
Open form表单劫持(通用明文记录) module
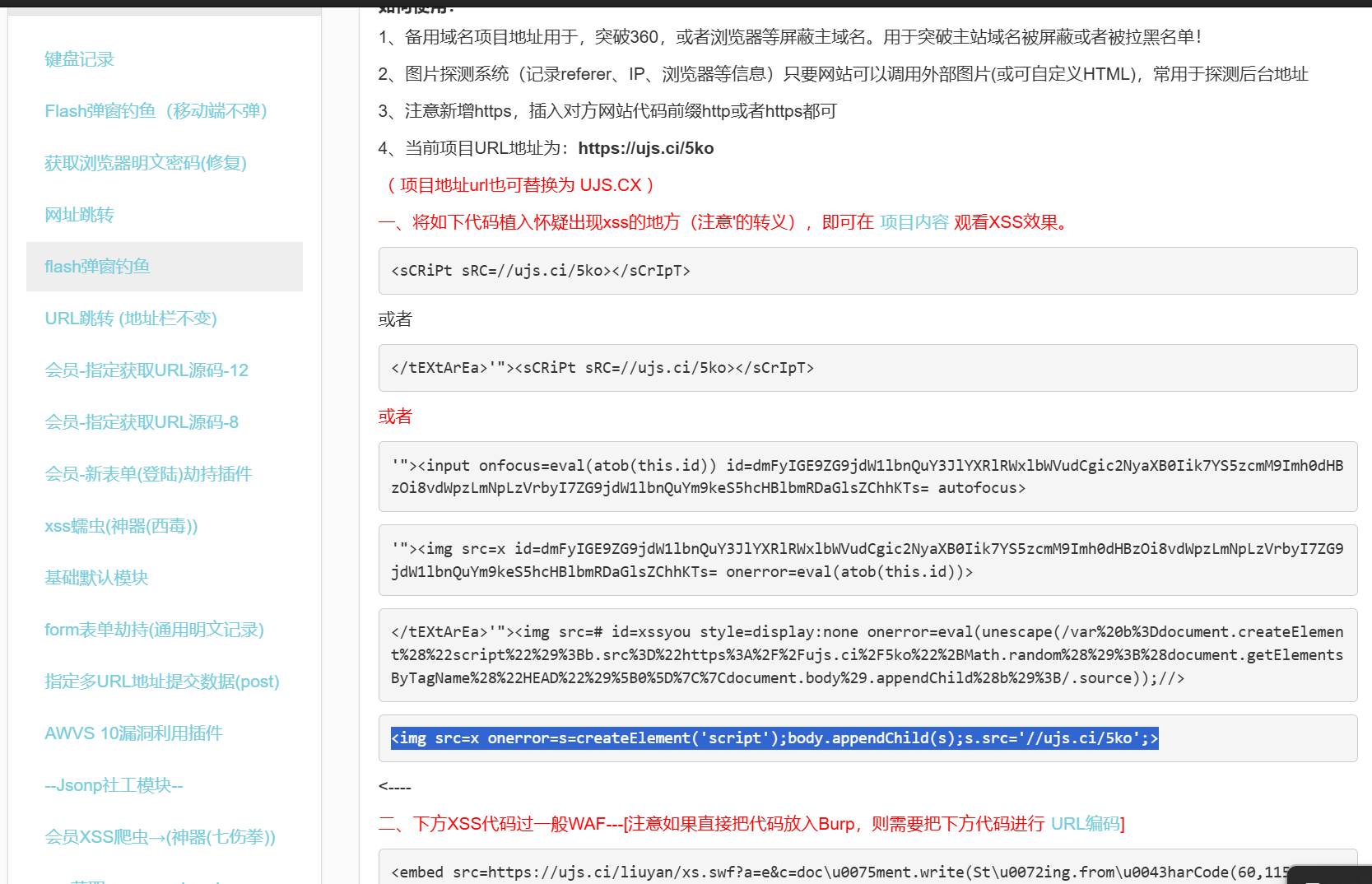[154, 630]
